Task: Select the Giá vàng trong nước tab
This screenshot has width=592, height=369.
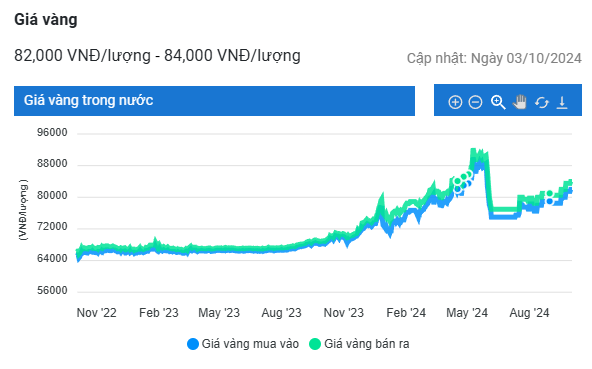Action: 214,100
